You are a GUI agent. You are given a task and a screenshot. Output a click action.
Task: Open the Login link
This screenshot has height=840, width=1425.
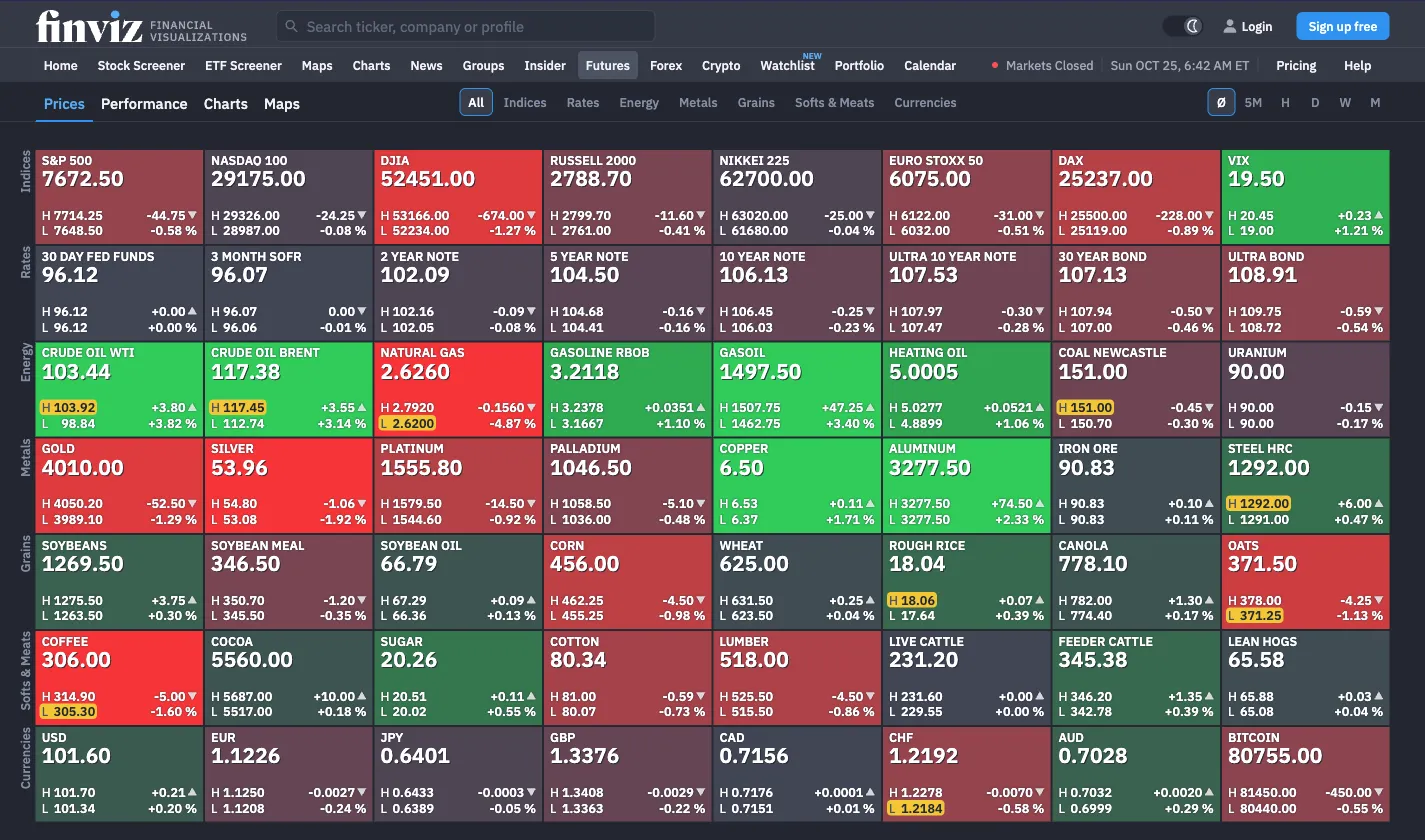(1247, 27)
